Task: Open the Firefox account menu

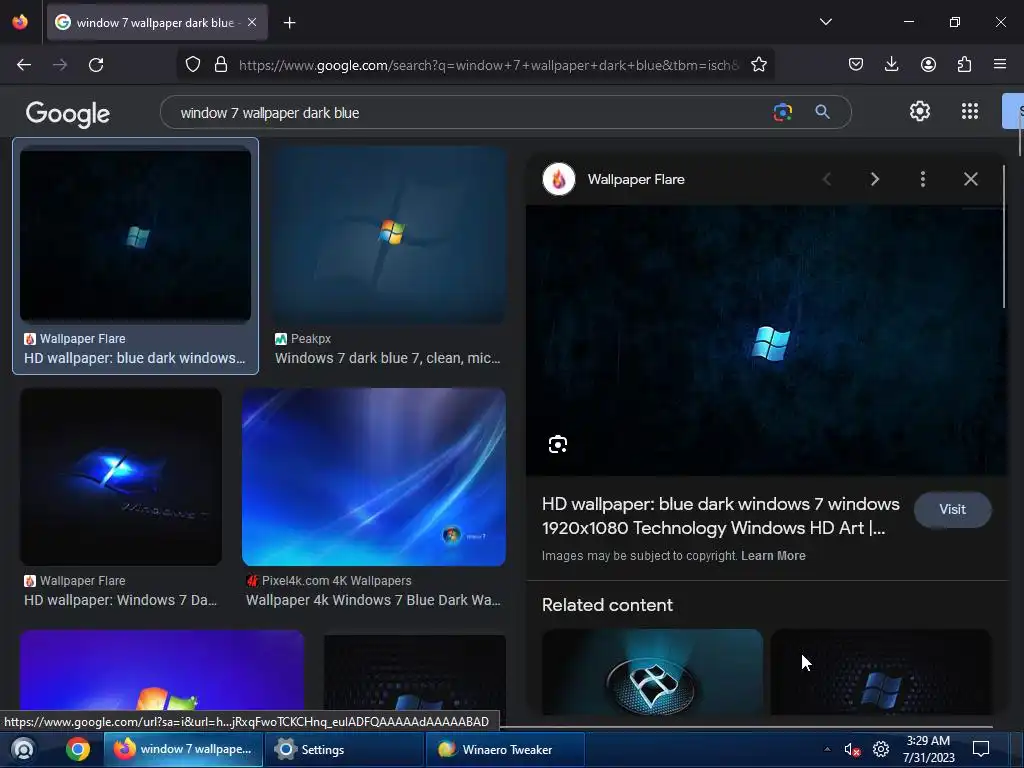Action: pyautogui.click(x=928, y=65)
